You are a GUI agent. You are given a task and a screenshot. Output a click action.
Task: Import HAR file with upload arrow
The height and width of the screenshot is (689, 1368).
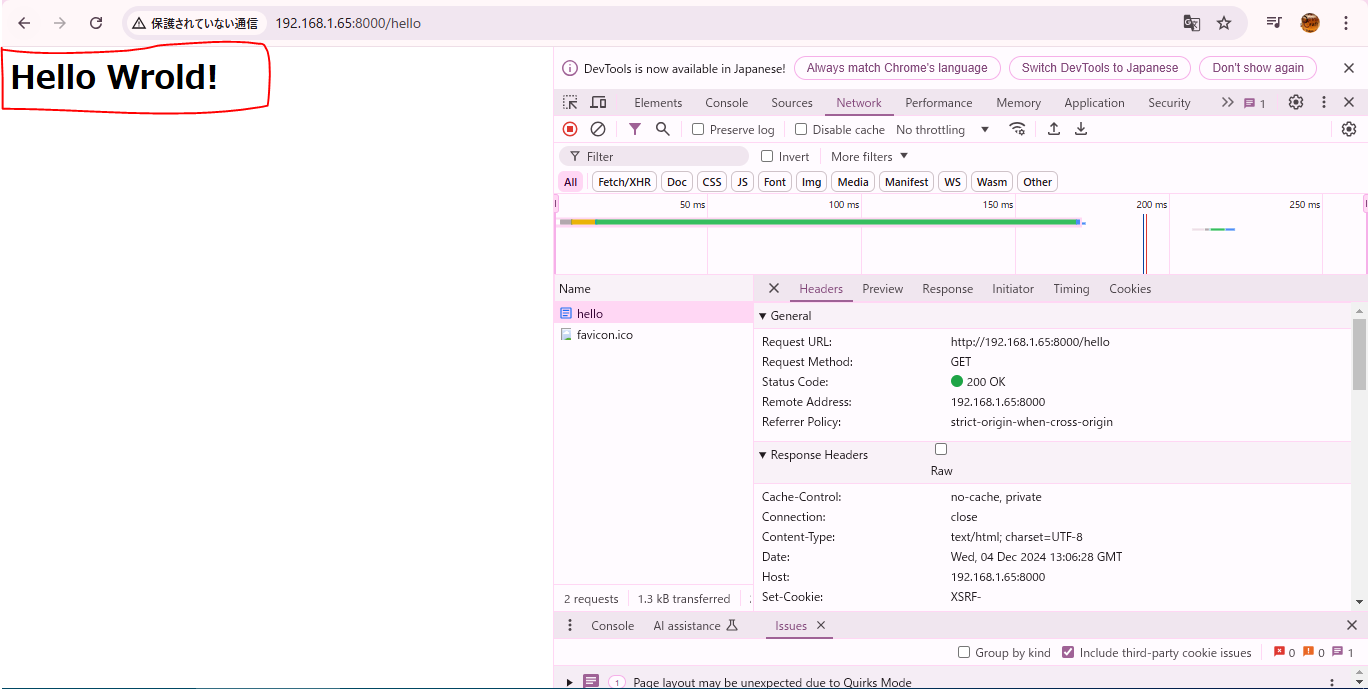pyautogui.click(x=1054, y=129)
